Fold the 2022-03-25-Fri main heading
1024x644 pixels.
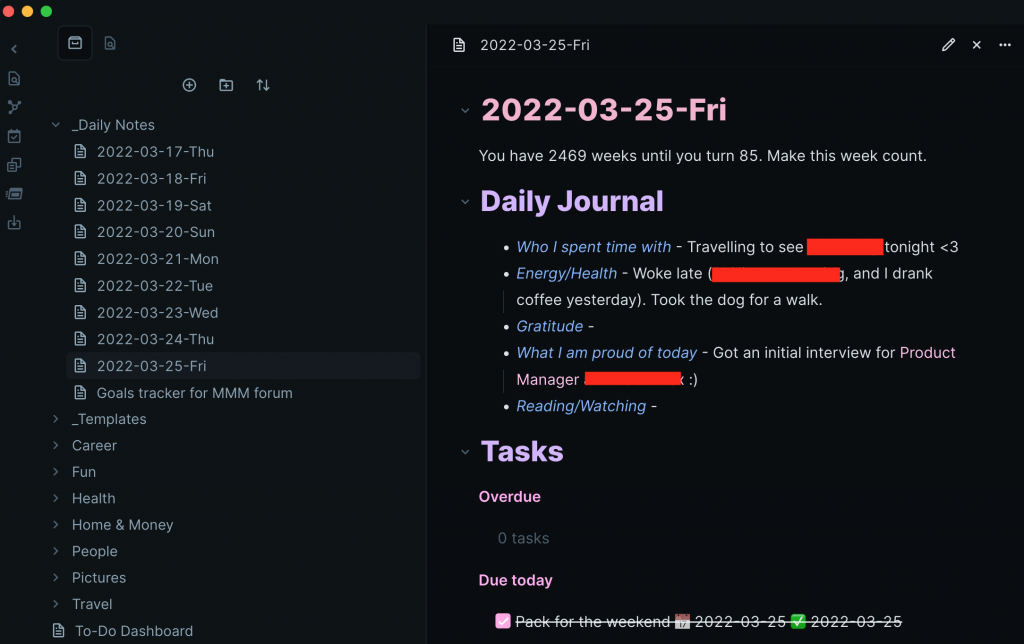pos(465,110)
